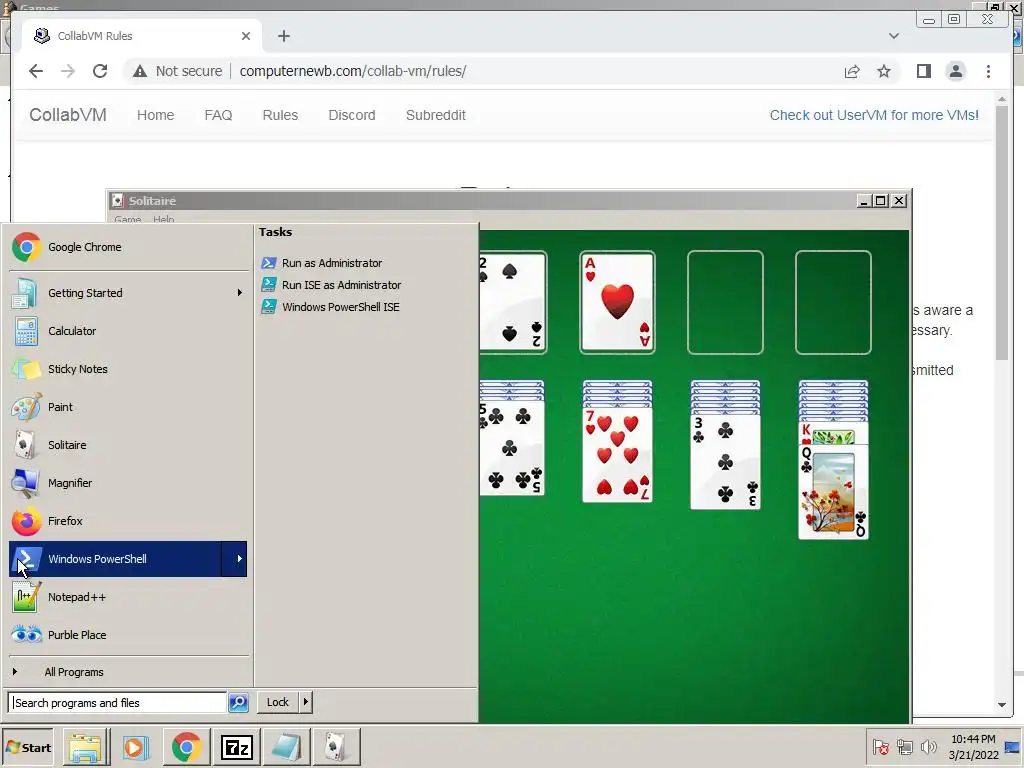Select the Queen of Clubs card
Viewport: 1024px width, 768px height.
(x=833, y=491)
